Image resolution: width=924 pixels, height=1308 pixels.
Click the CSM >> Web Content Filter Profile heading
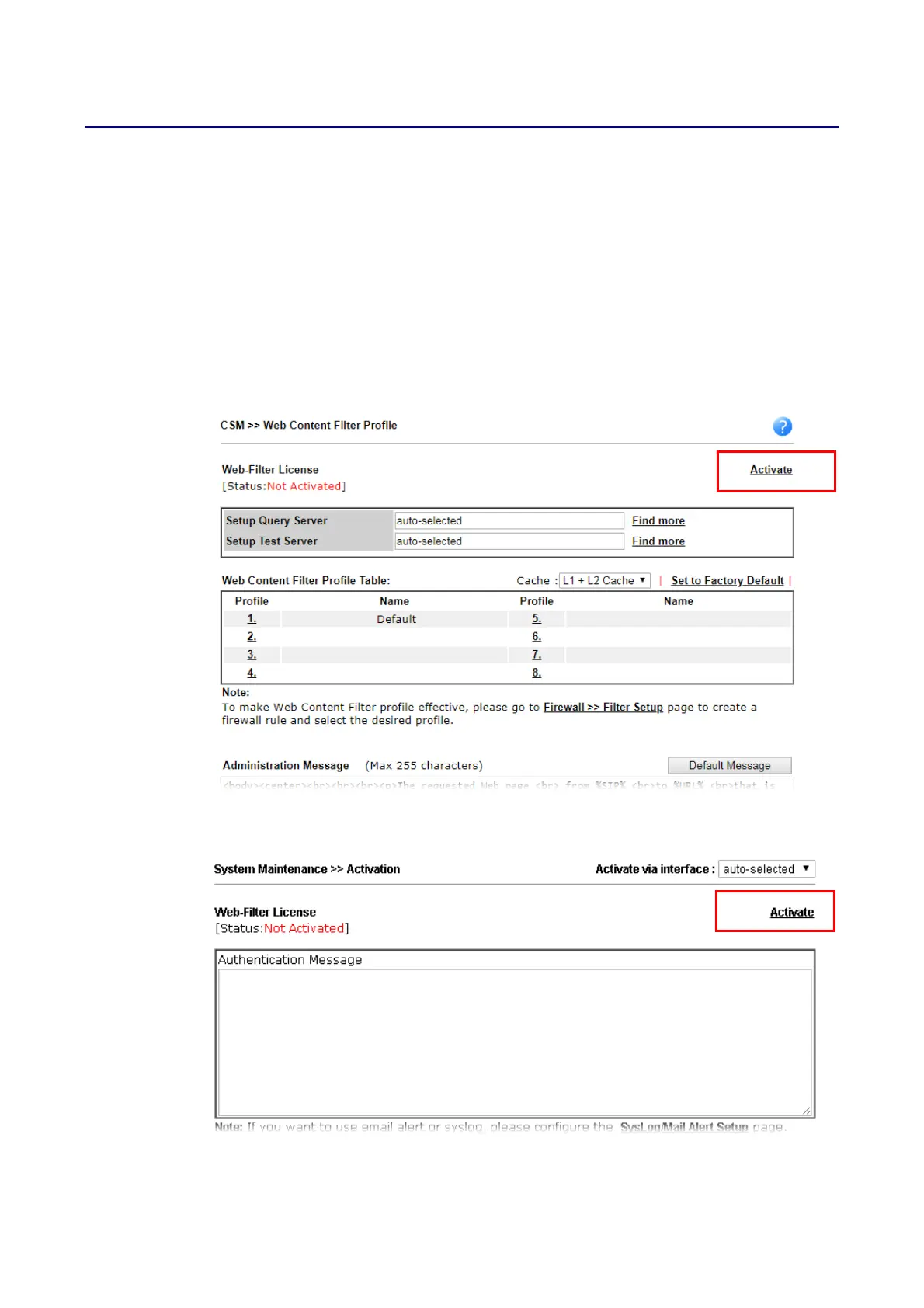click(309, 426)
